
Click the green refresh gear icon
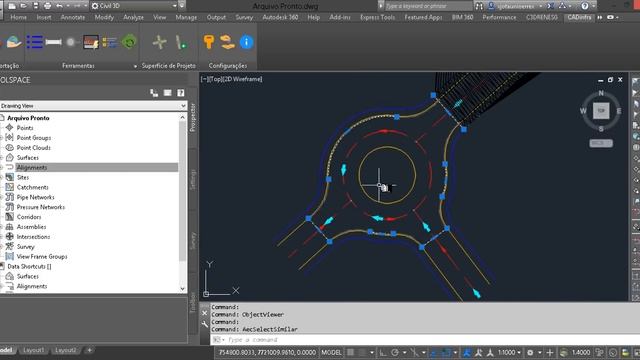(129, 42)
